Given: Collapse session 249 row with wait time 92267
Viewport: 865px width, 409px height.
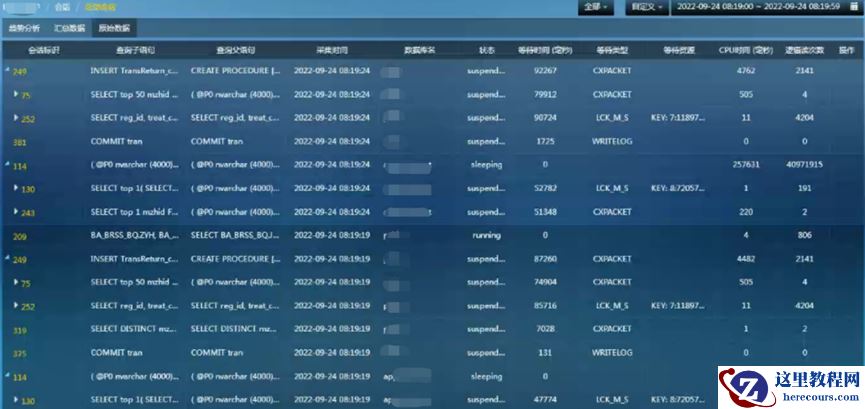Looking at the screenshot, I should [8, 71].
